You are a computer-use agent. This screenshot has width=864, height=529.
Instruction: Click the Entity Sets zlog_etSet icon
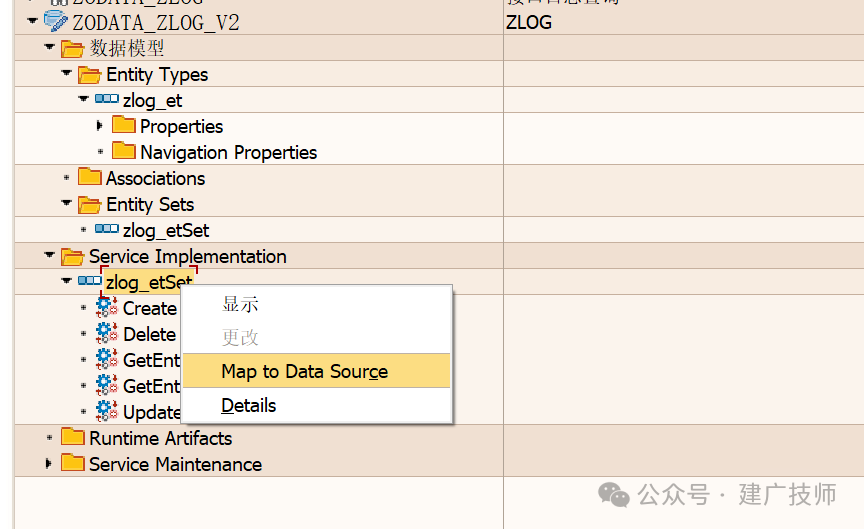click(106, 229)
